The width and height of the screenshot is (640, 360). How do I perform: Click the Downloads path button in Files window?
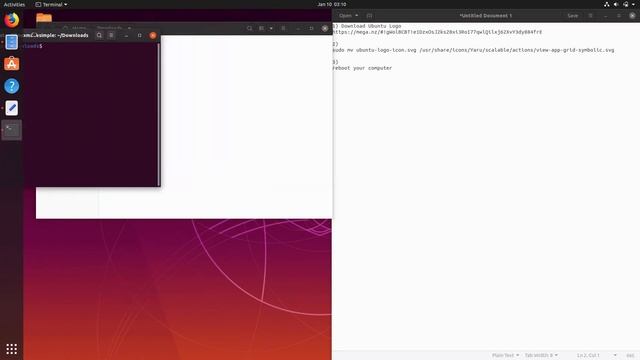[109, 28]
